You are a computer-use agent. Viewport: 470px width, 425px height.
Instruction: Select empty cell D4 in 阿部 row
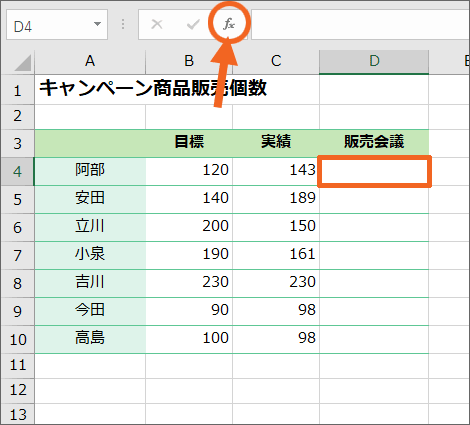tap(374, 171)
